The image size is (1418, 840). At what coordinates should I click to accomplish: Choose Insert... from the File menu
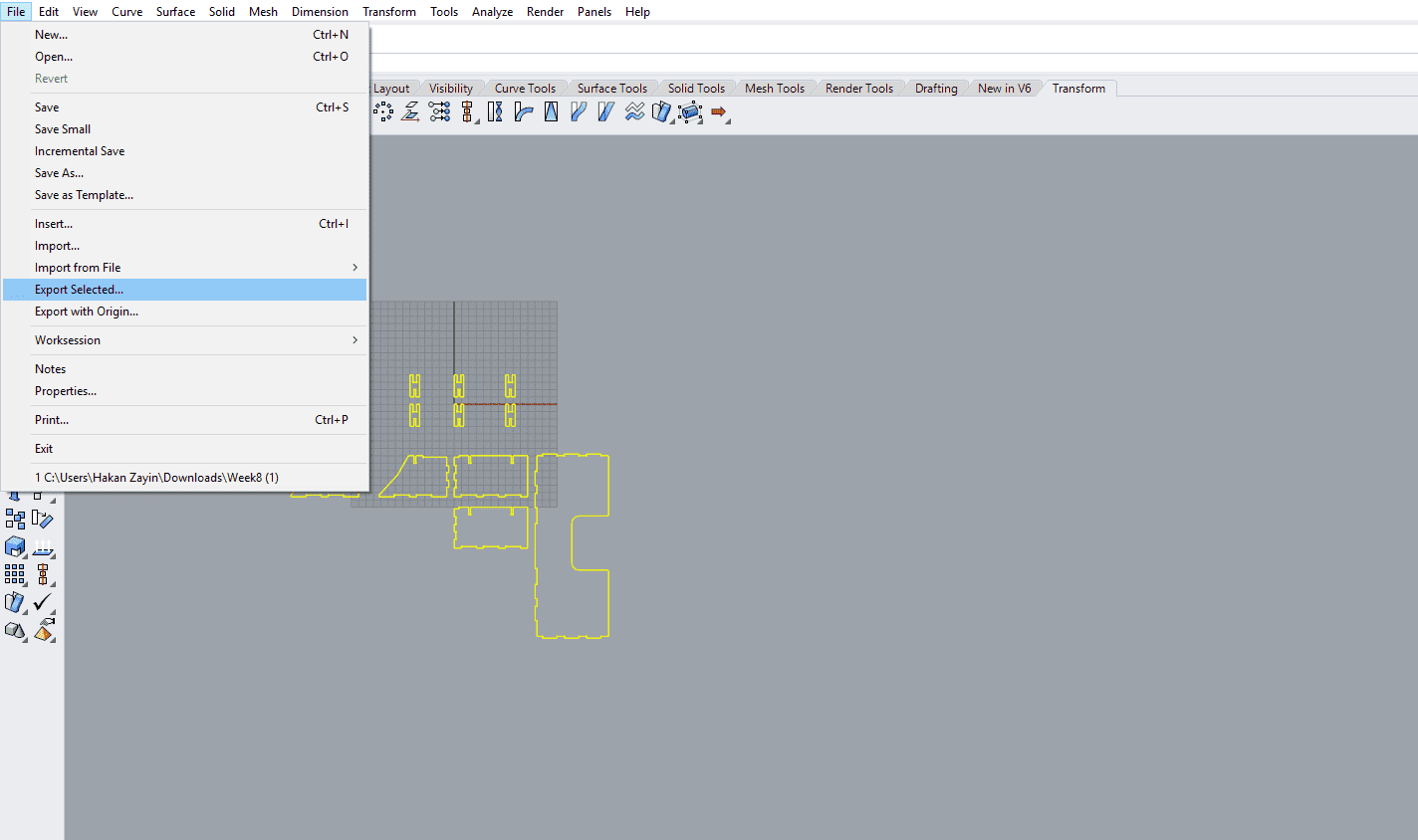point(185,224)
